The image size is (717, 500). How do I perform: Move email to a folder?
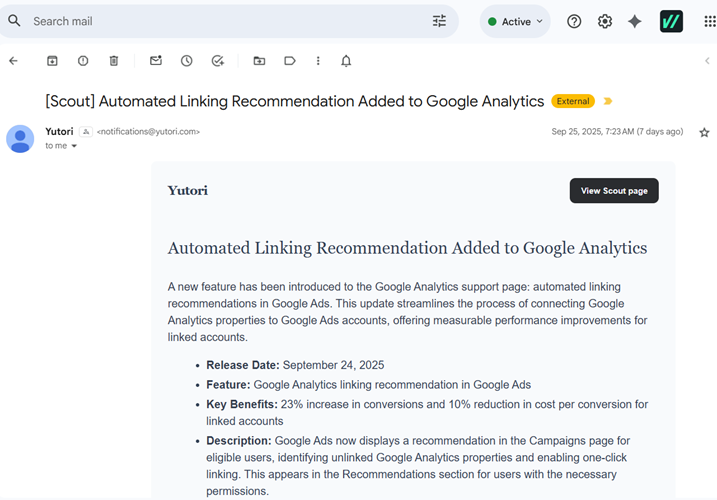259,61
